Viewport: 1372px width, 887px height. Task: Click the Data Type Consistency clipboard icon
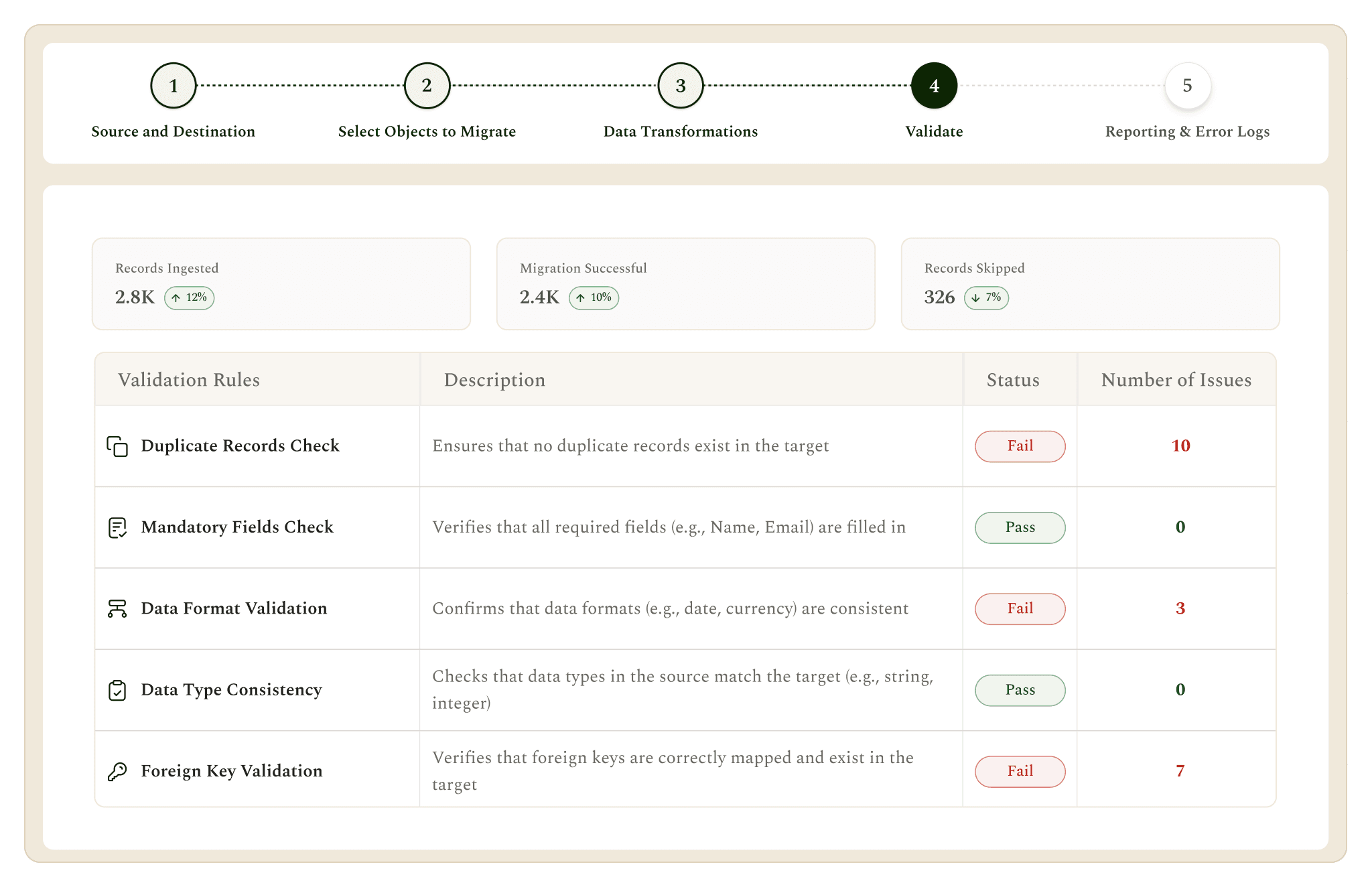pos(117,690)
